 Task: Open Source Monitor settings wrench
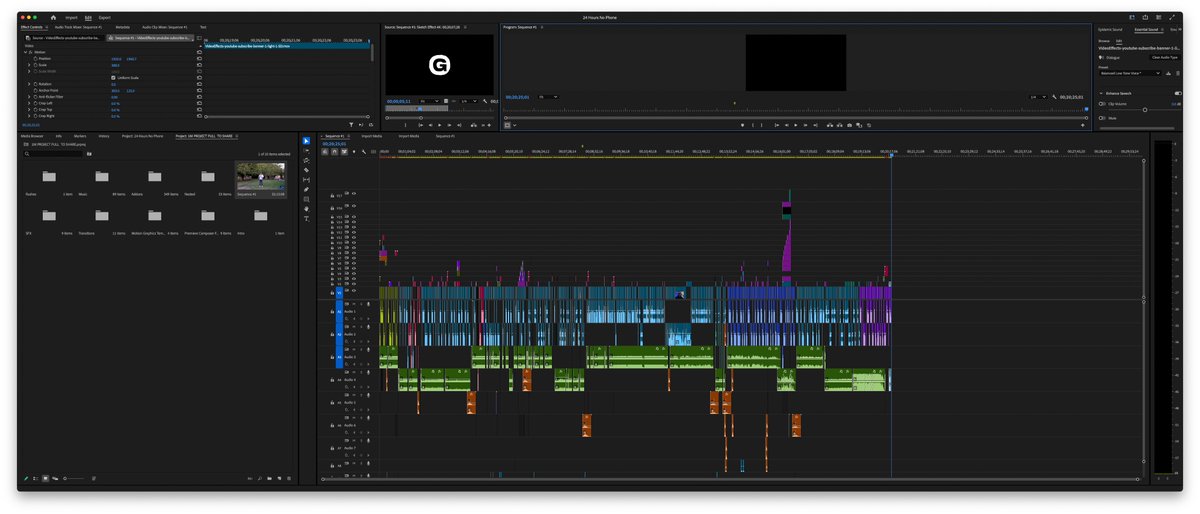coord(485,101)
